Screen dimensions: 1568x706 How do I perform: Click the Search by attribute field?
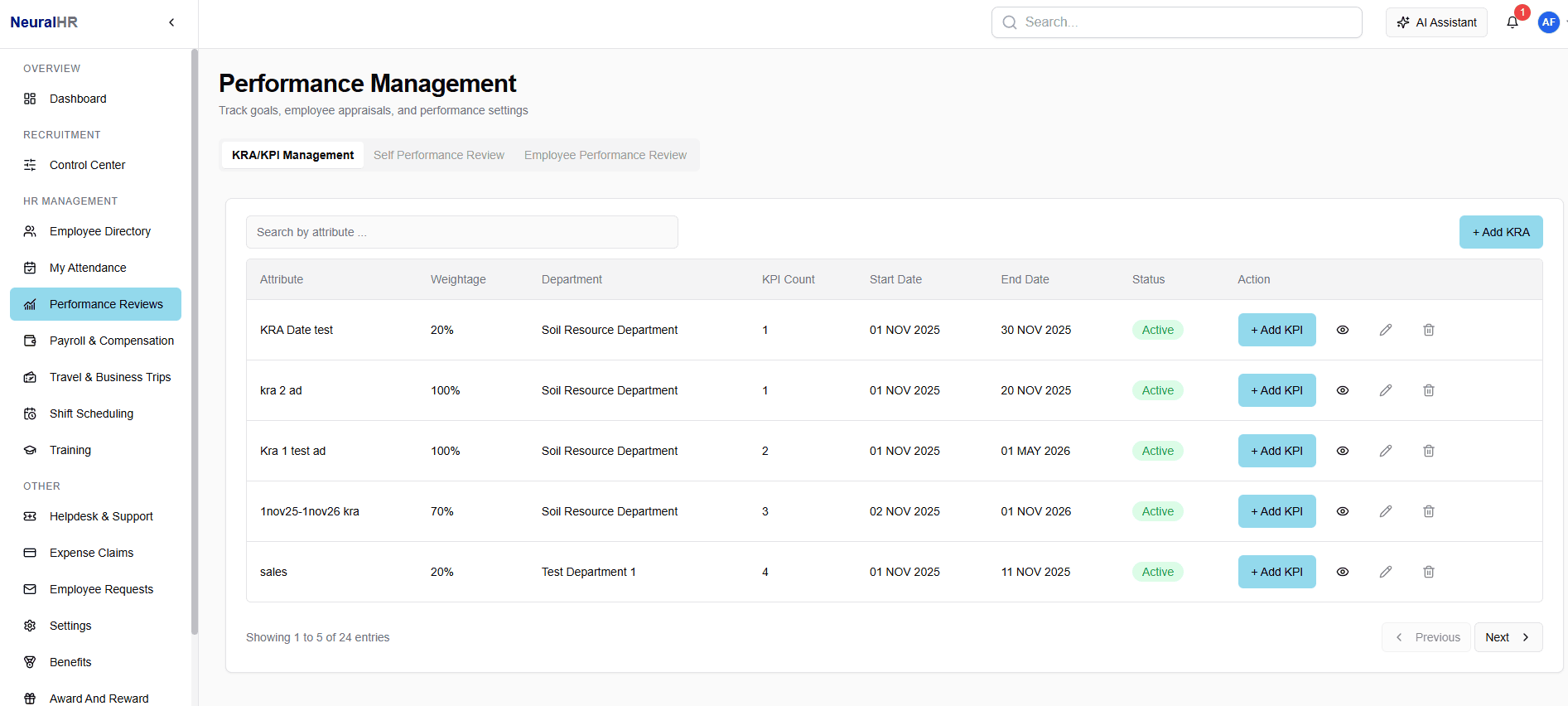pos(462,232)
